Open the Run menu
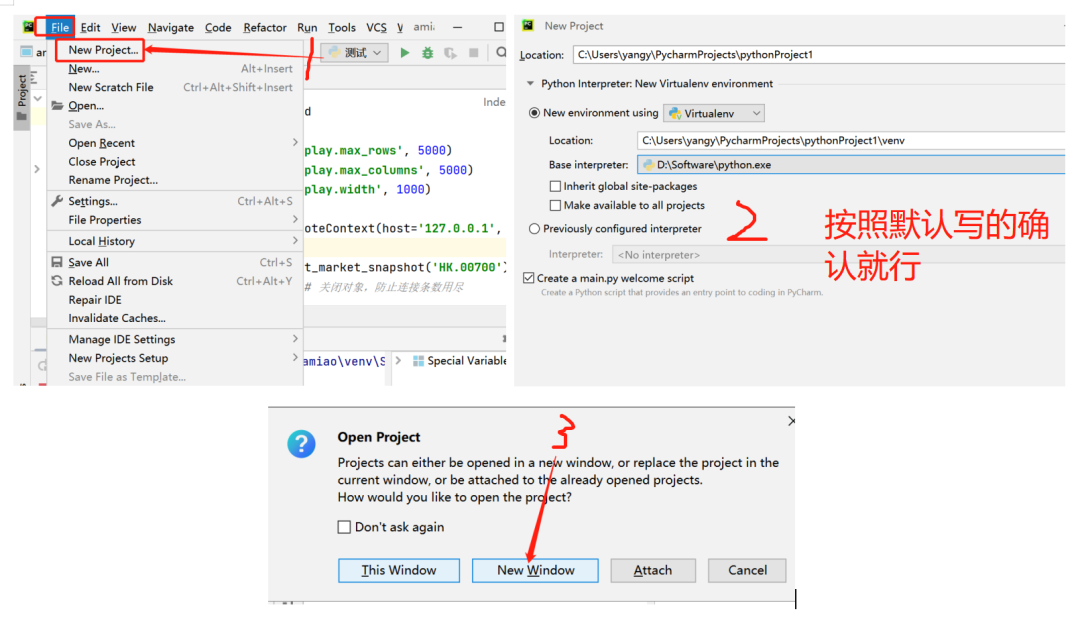The width and height of the screenshot is (1080, 638). (307, 28)
